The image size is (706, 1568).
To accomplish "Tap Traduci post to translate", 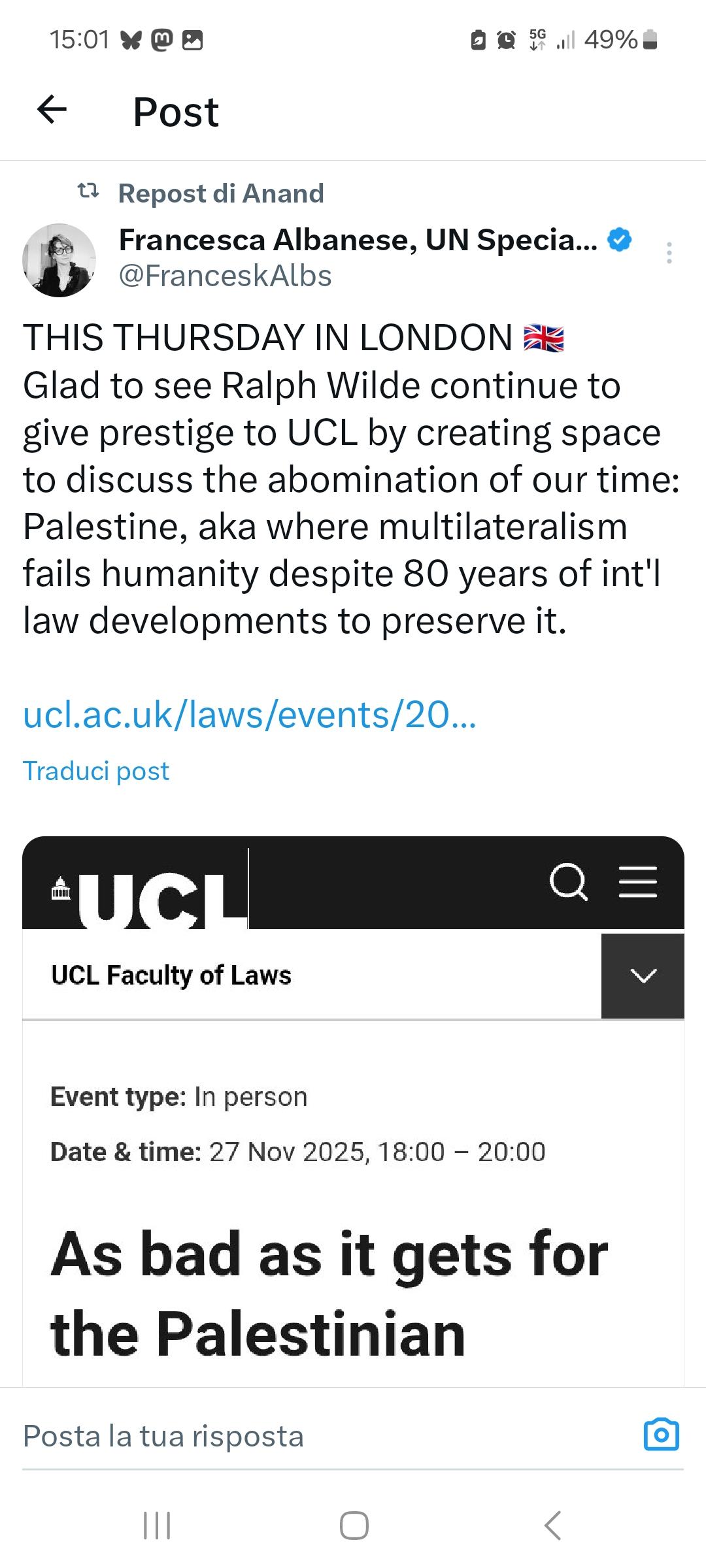I will point(96,771).
